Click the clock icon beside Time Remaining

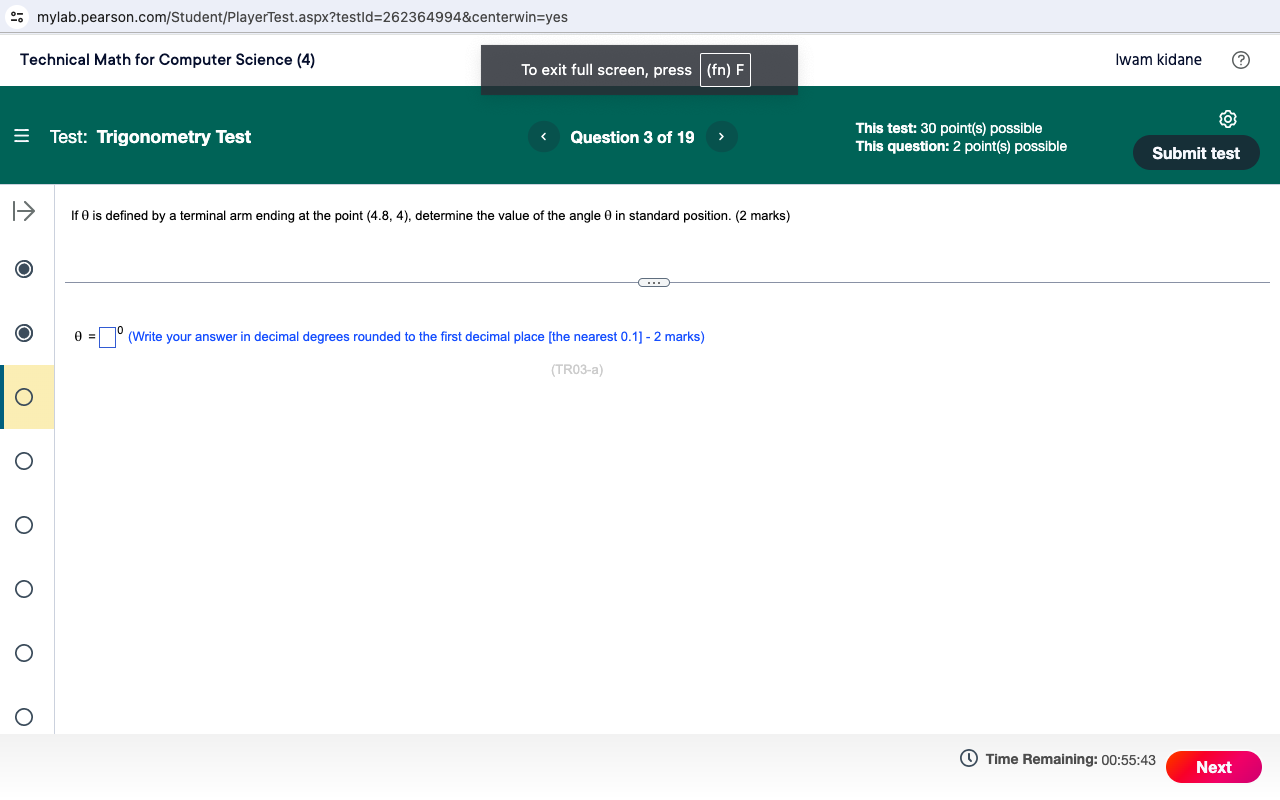968,758
